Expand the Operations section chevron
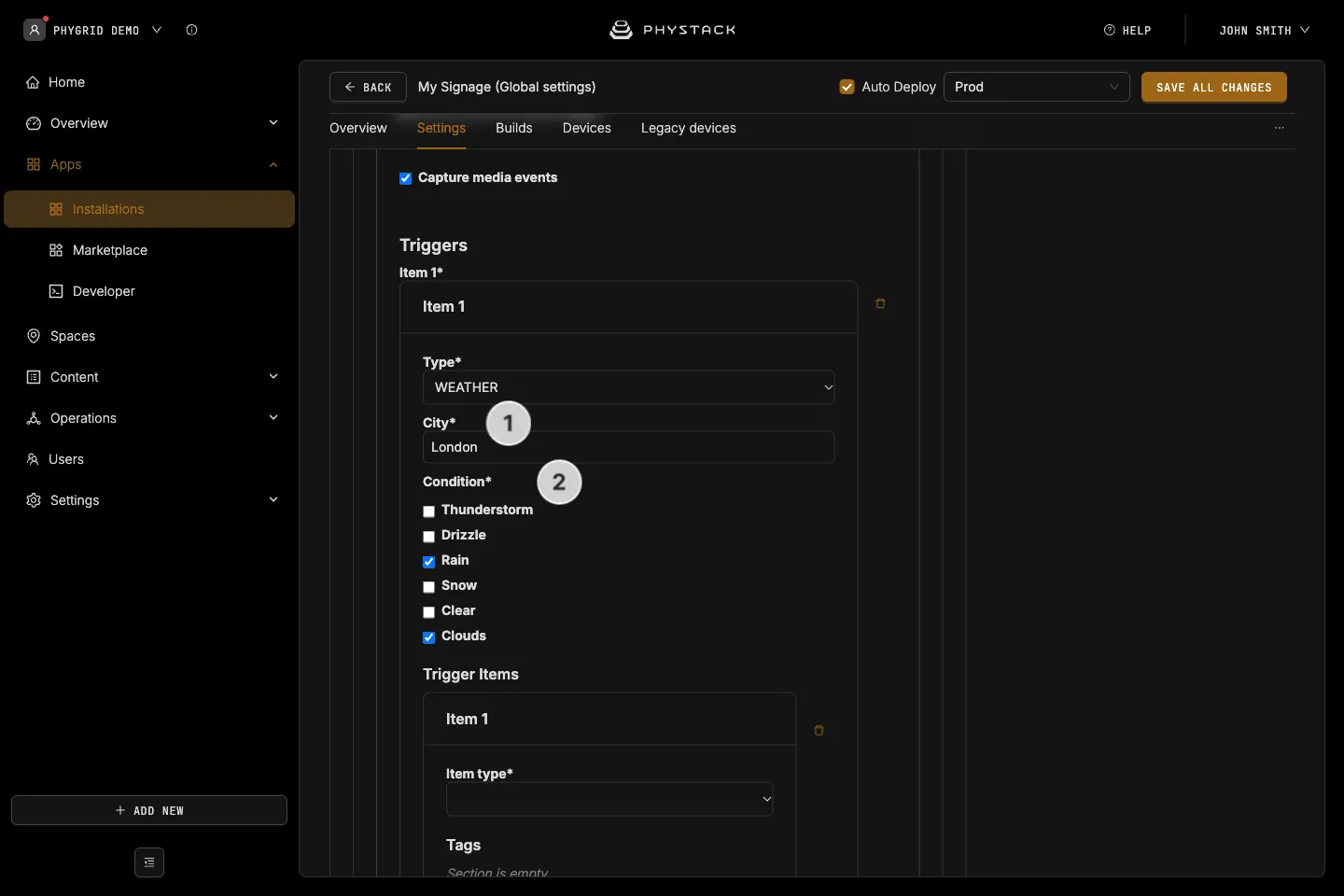1344x896 pixels. coord(273,418)
